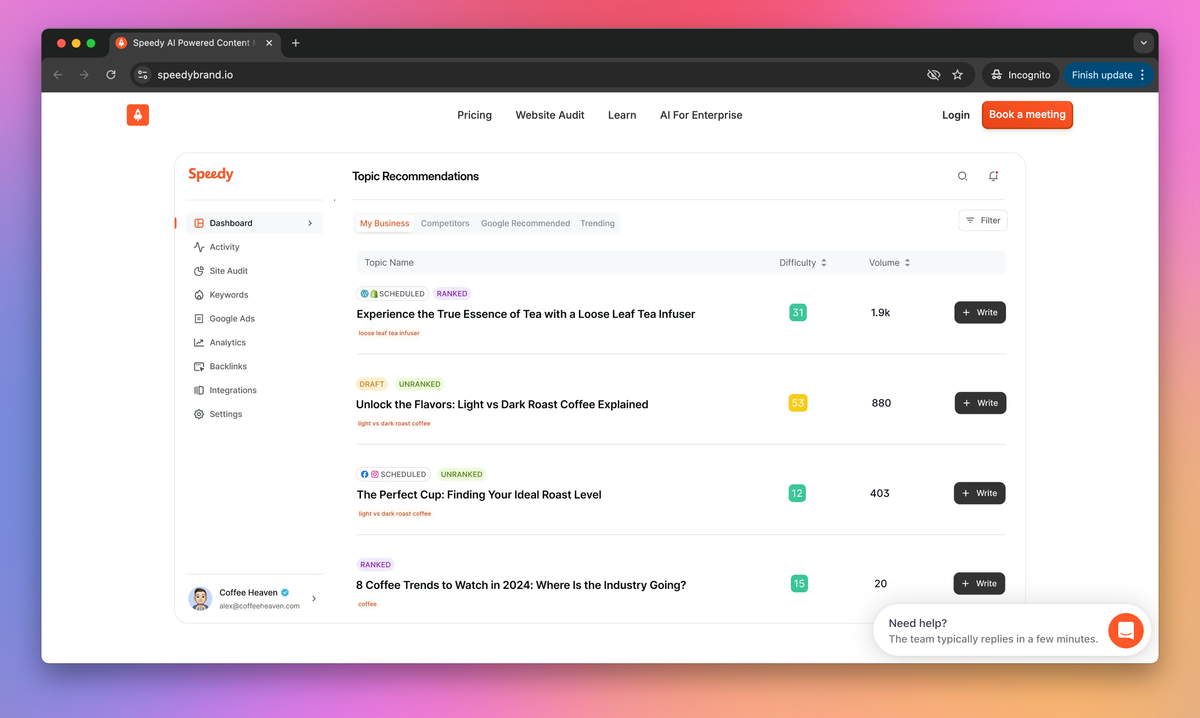Click the Speedy wordmark in sidebar
Screen dimensions: 1200x718
click(x=211, y=174)
